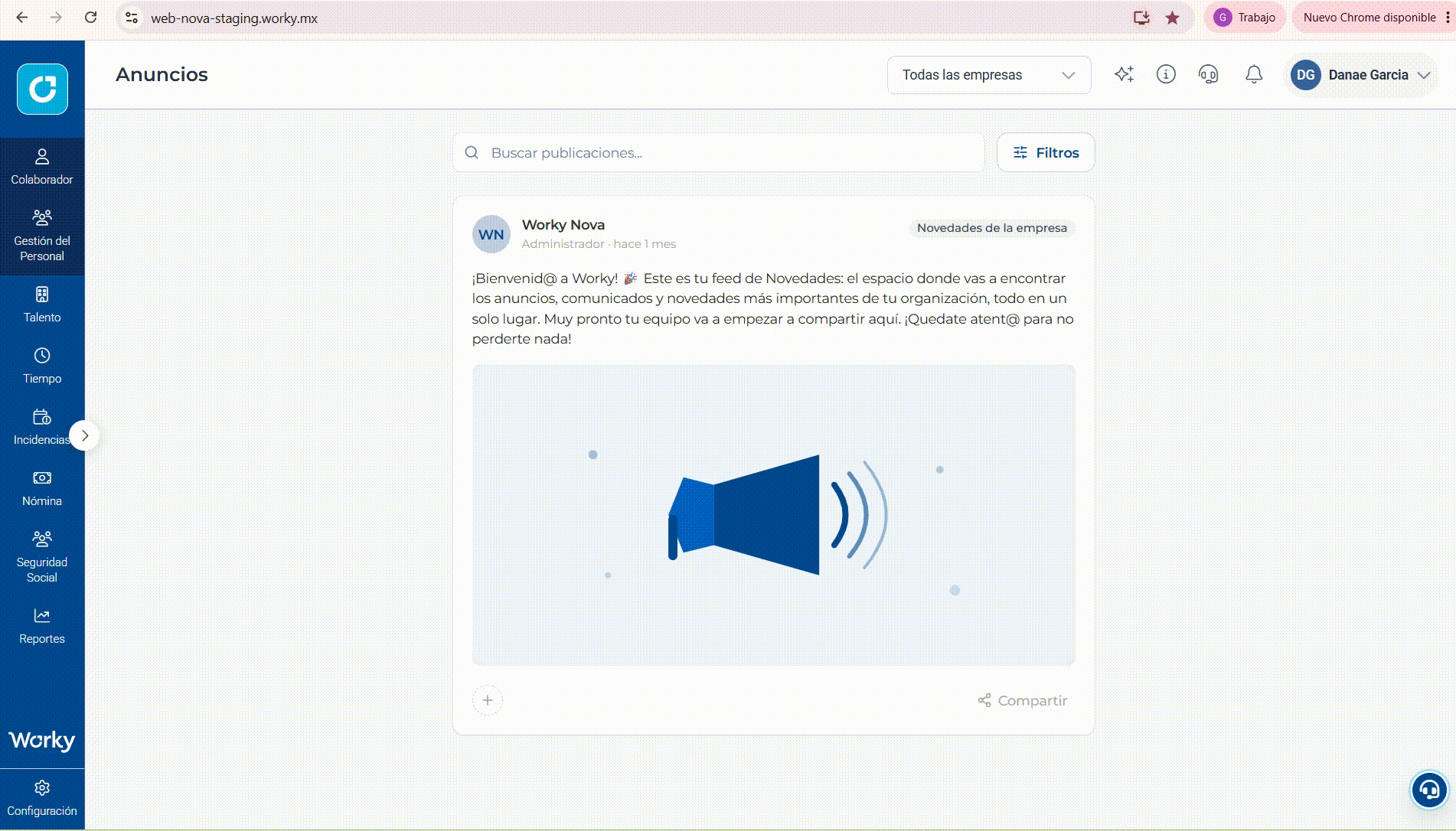Bookmark page with the star icon
The image size is (1456, 831).
pos(1172,18)
